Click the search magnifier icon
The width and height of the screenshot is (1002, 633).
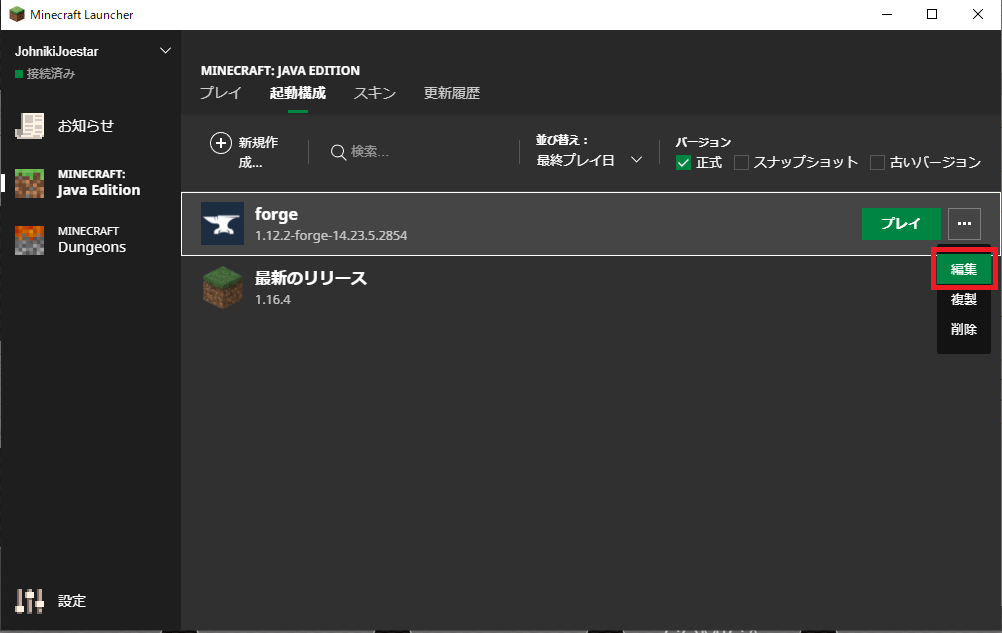[x=338, y=152]
